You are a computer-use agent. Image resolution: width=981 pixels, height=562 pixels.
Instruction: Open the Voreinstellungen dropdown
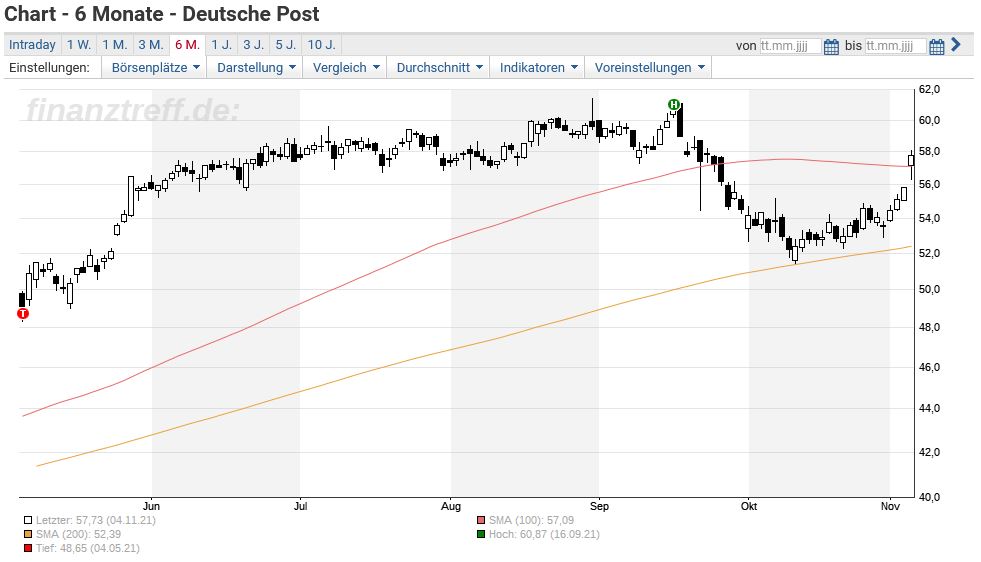(x=649, y=68)
